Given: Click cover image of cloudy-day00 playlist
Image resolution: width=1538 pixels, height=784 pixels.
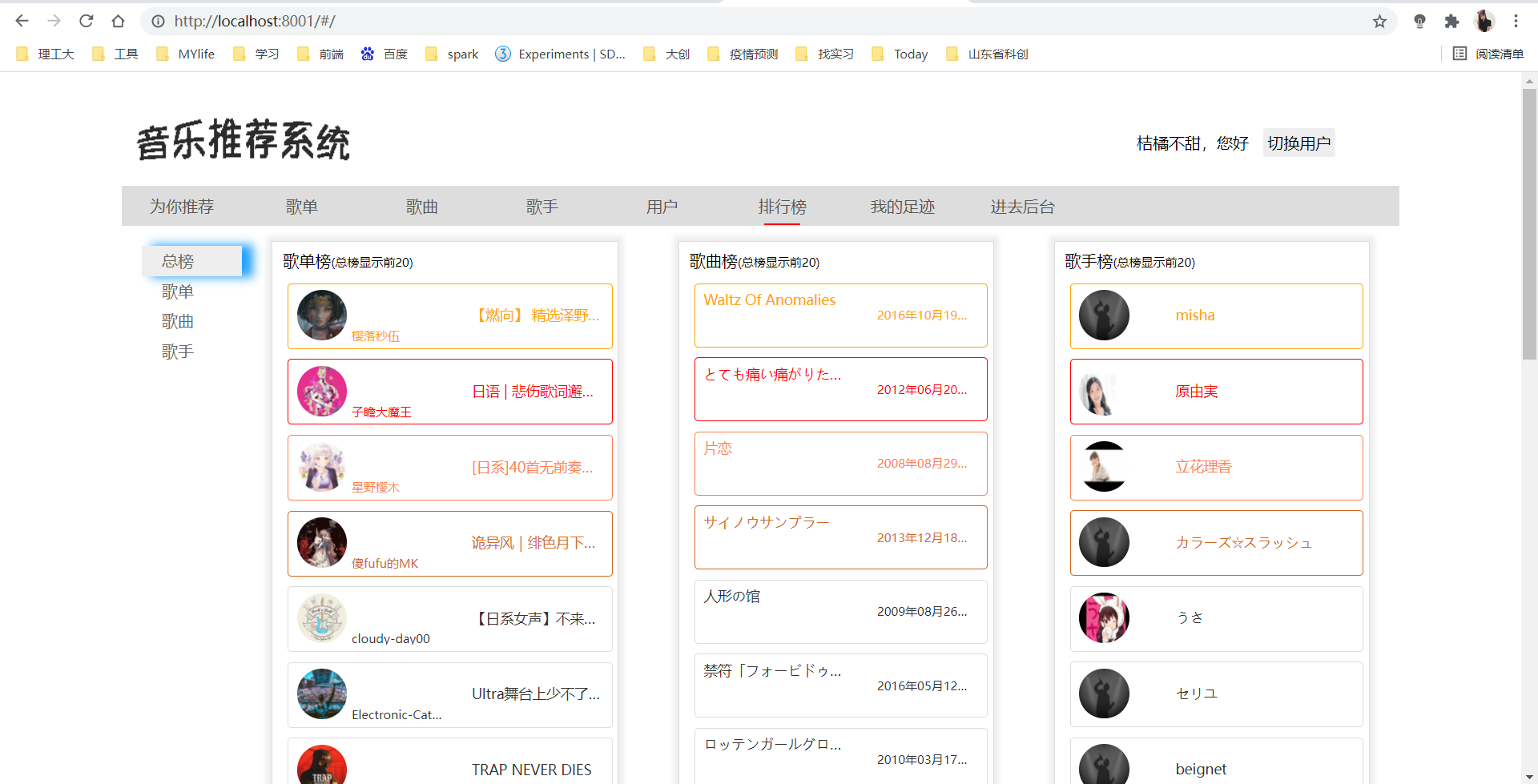Looking at the screenshot, I should [x=322, y=618].
